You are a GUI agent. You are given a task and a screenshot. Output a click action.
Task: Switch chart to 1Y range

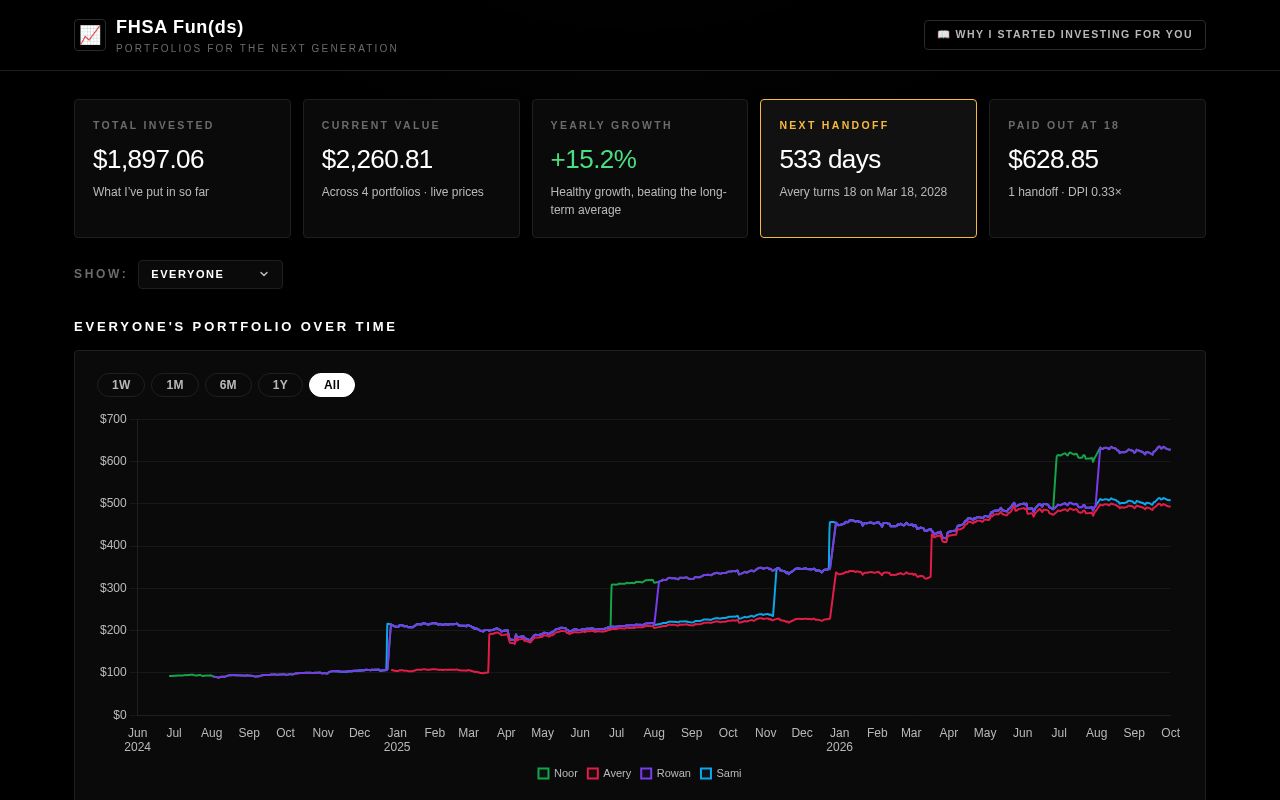coord(280,385)
